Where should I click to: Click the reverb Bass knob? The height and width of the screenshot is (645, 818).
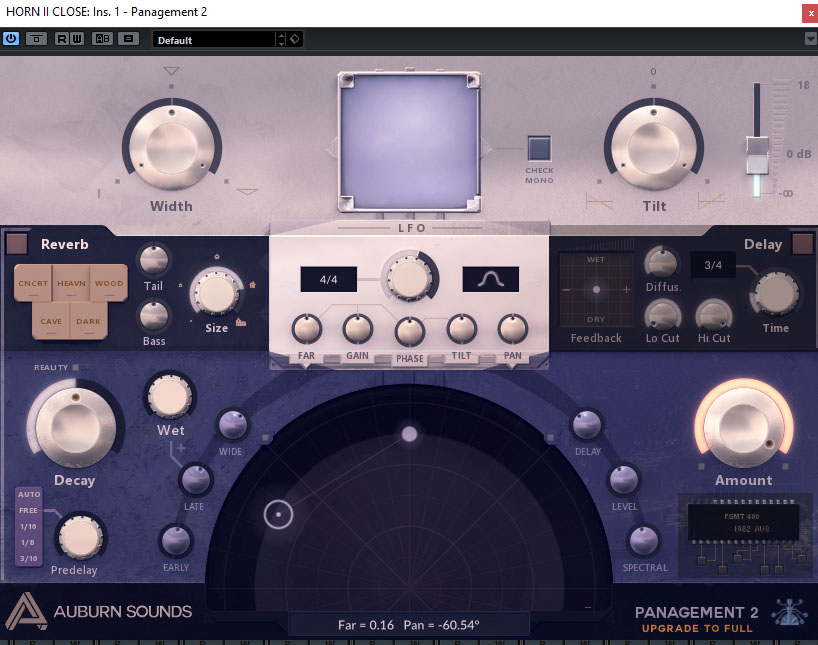pos(154,316)
